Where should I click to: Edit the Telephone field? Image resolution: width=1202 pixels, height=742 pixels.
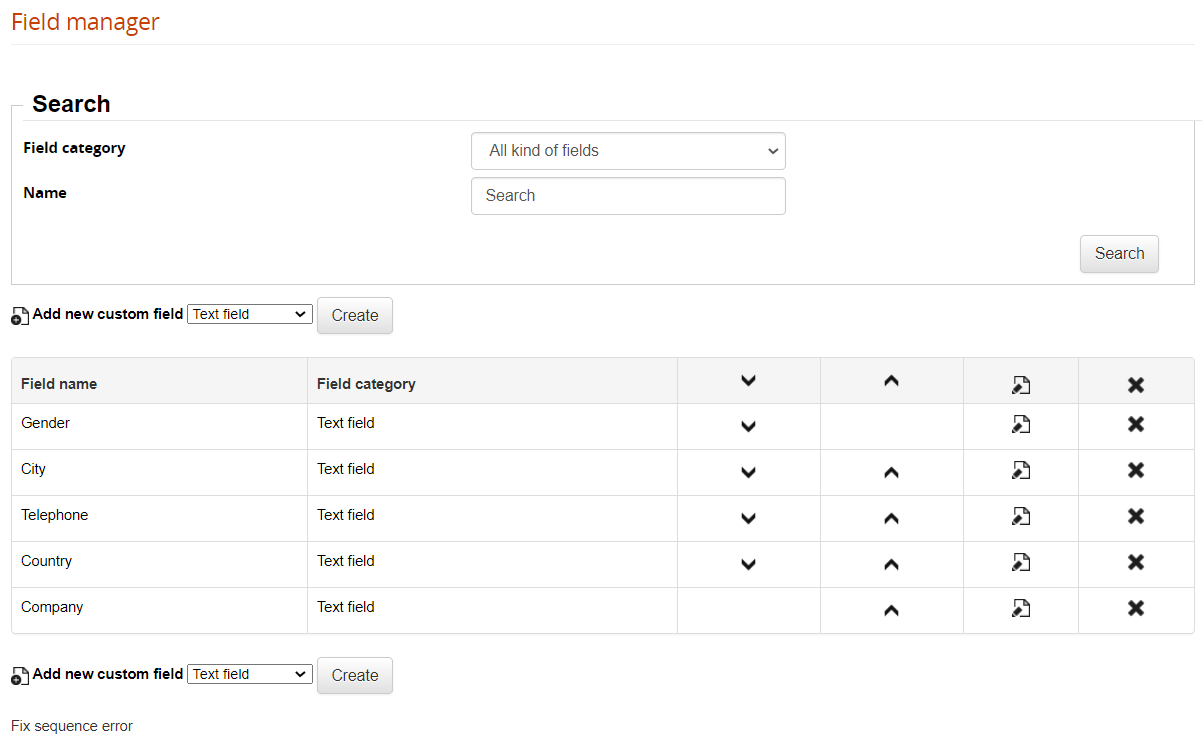coord(1020,517)
